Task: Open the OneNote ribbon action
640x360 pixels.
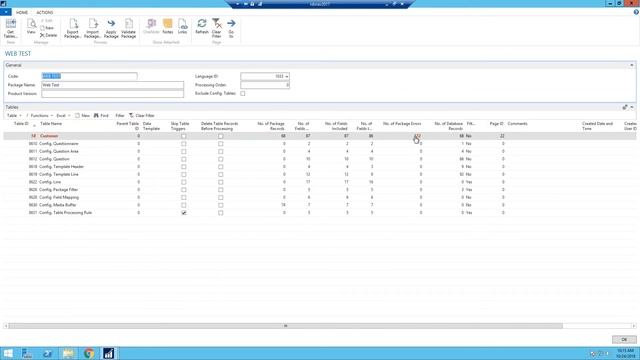Action: tap(151, 27)
